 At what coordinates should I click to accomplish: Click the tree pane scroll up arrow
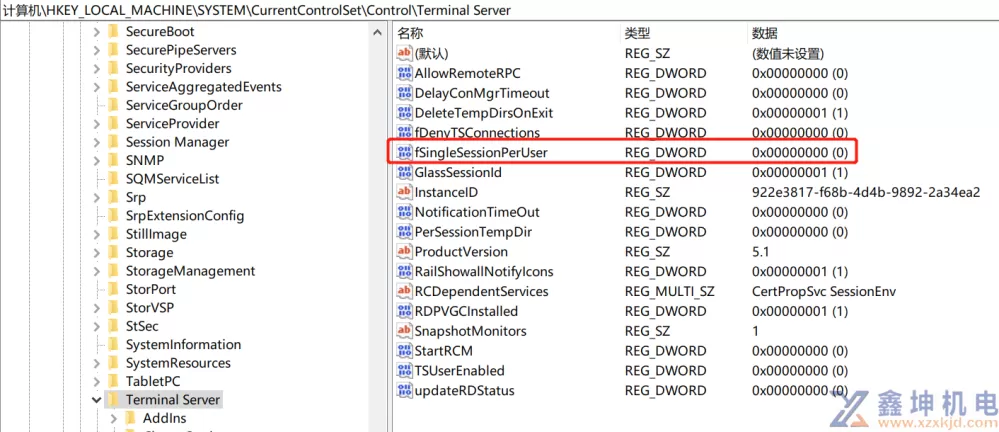(x=378, y=32)
